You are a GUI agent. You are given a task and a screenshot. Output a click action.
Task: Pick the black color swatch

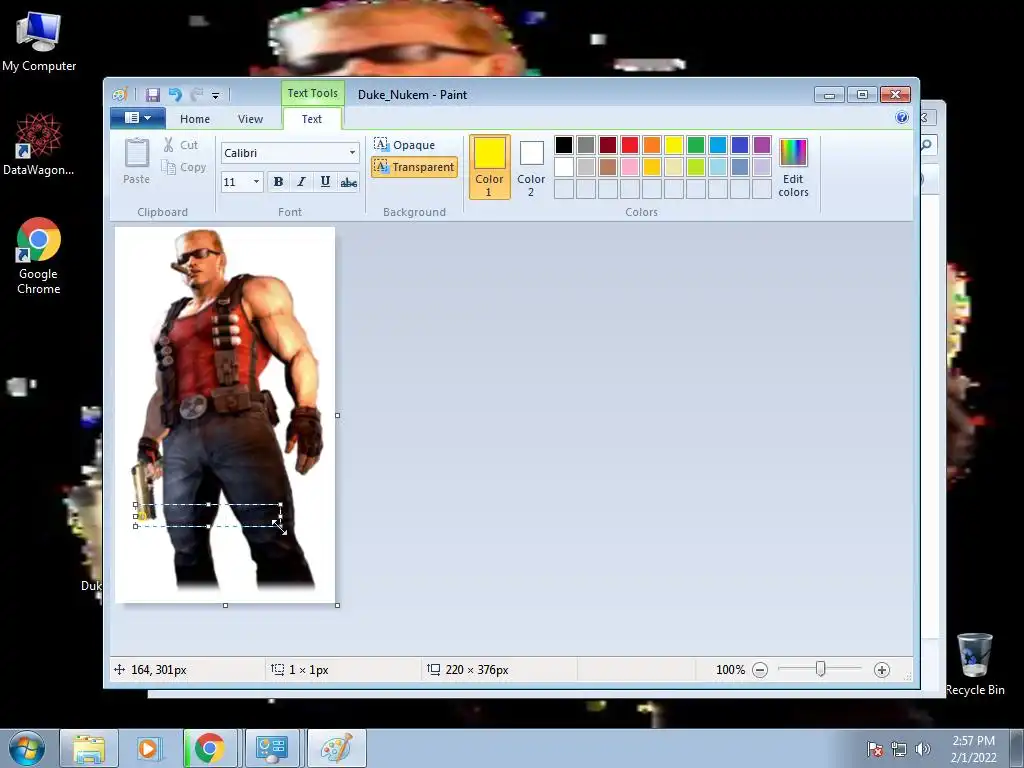(564, 144)
